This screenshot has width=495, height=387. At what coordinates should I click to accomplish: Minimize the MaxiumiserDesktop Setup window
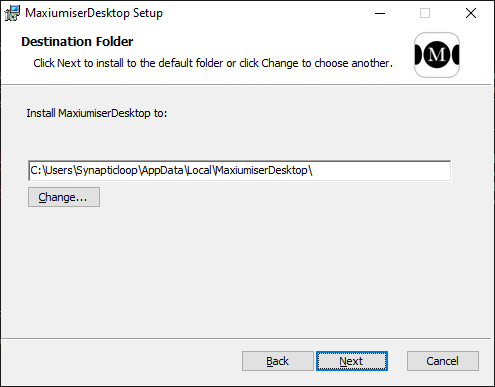point(380,13)
